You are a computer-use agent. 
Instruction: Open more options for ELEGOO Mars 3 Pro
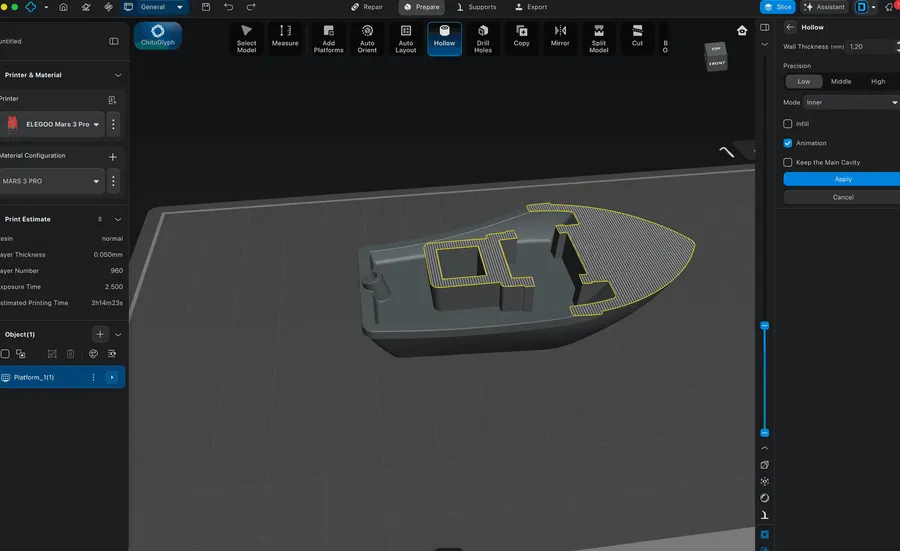(x=113, y=124)
